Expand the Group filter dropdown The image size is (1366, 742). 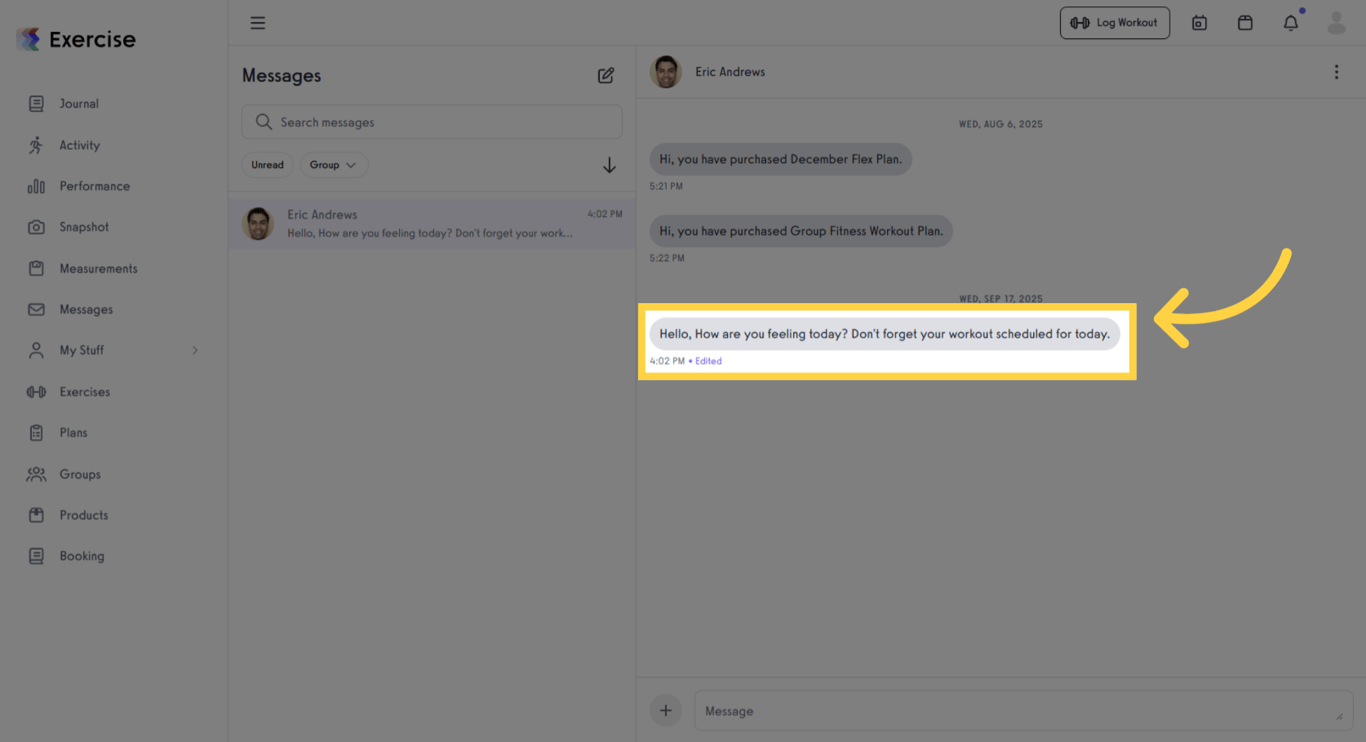[334, 164]
